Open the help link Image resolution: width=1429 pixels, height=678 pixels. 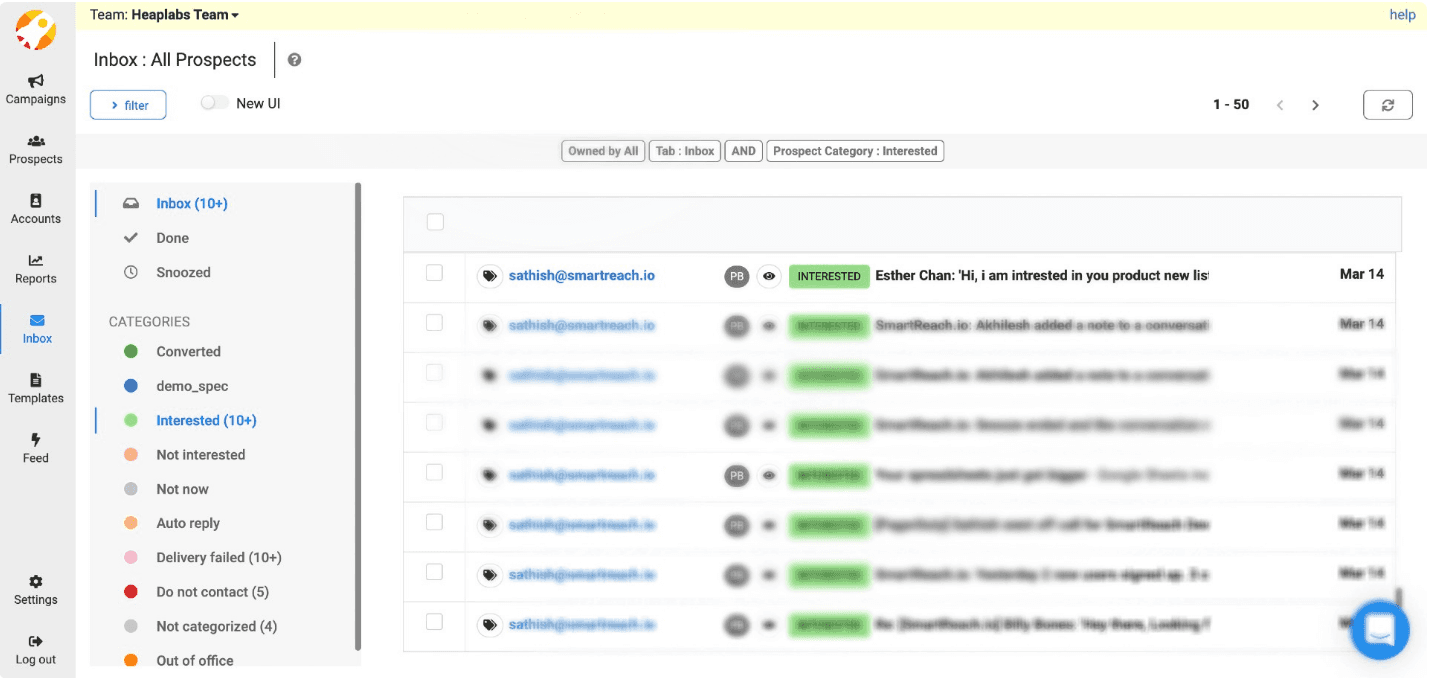coord(1402,14)
